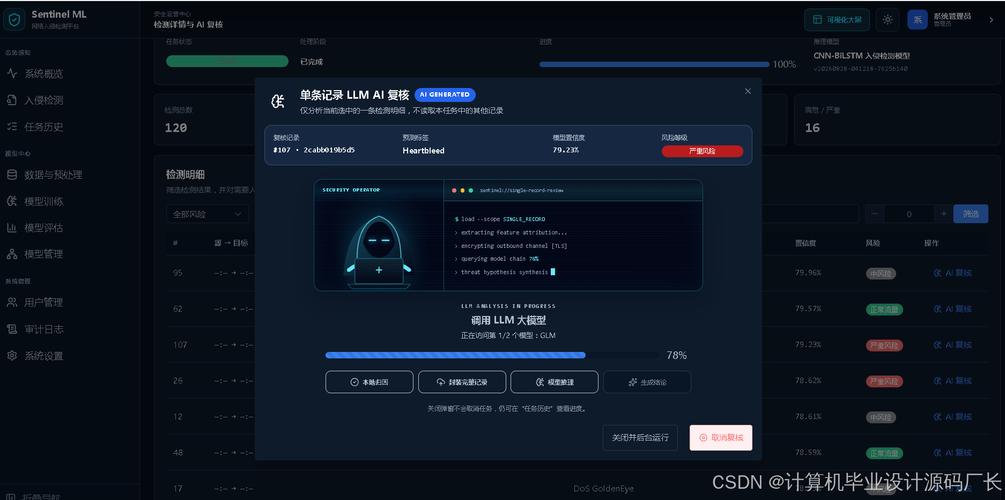Viewport: 1005px width, 500px height.
Task: Click the 生成结论 step button
Action: click(647, 382)
